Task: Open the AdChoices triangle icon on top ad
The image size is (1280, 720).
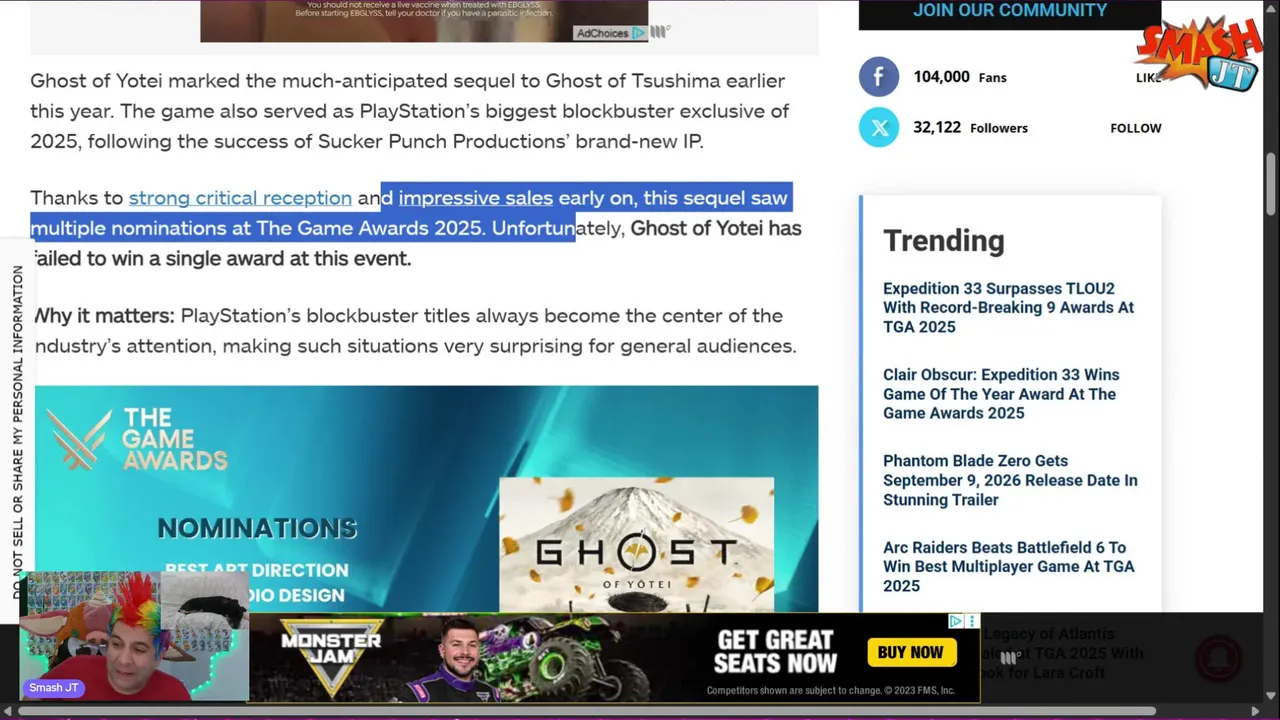Action: (x=638, y=33)
